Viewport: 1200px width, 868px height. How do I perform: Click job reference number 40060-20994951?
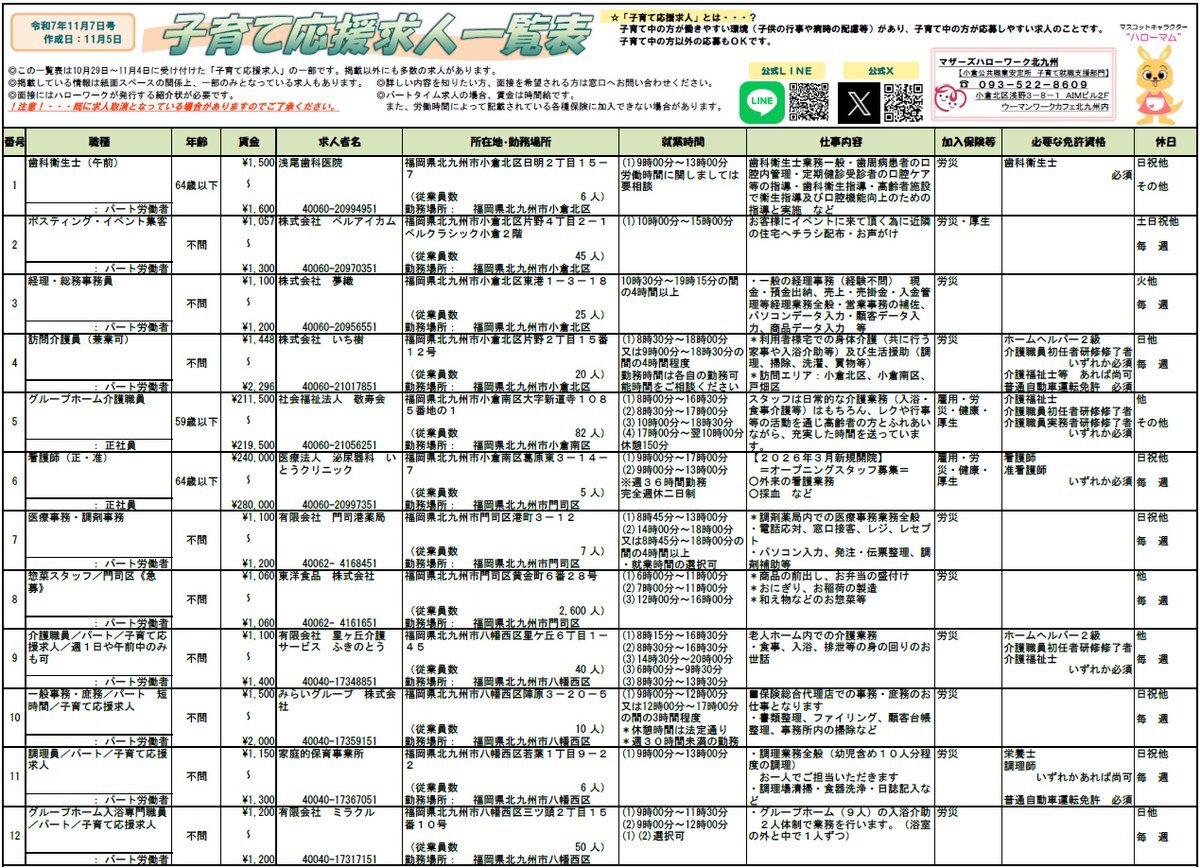pos(340,209)
